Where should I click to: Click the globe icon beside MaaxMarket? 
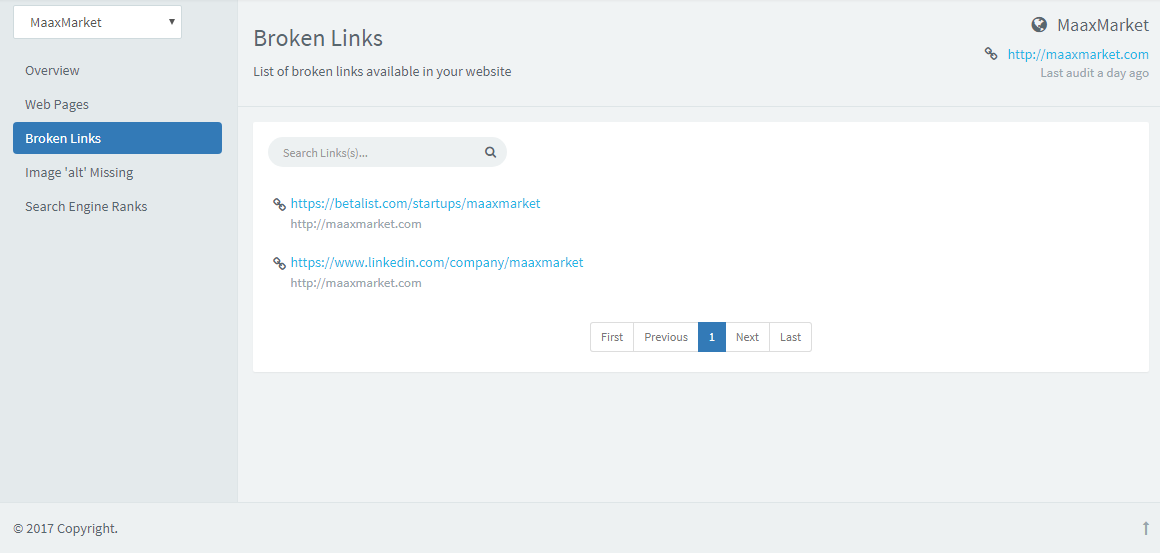1039,25
